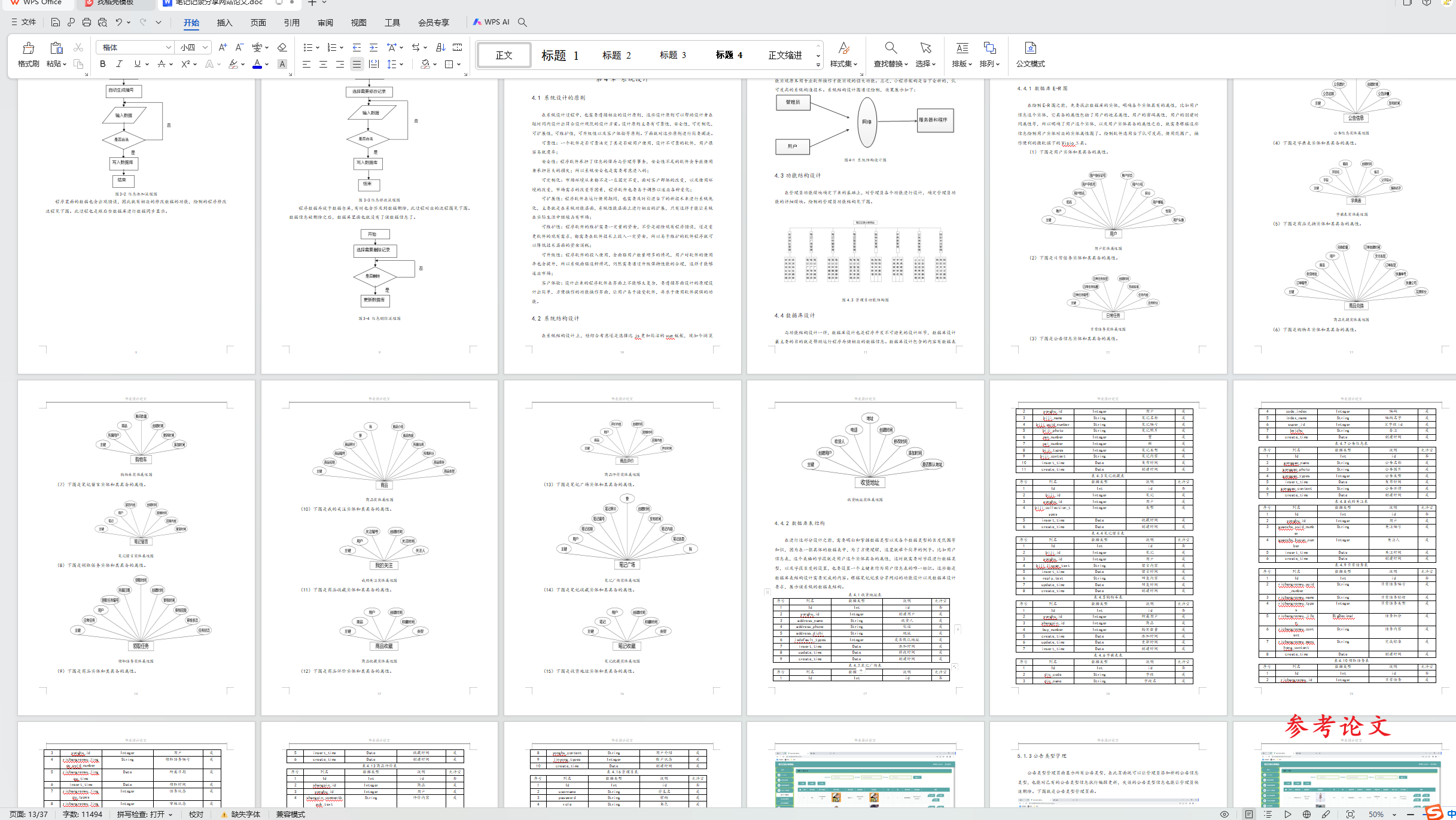The image size is (1456, 820).
Task: Open the zoom percentage dropdown arrow at 50%
Action: (1394, 814)
